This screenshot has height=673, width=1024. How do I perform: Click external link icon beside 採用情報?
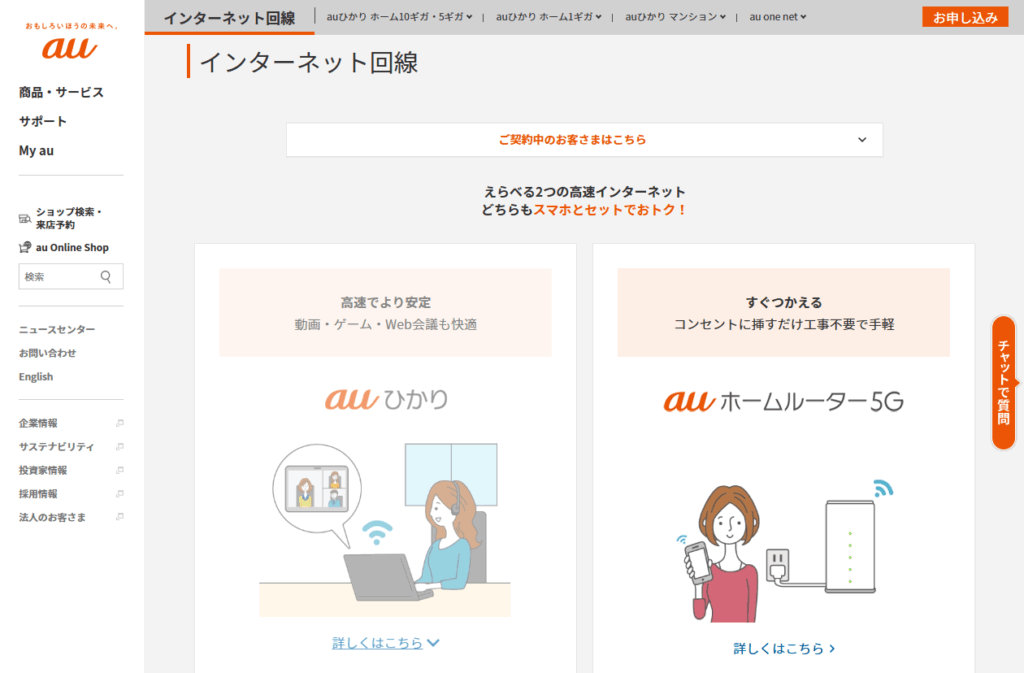pos(120,493)
